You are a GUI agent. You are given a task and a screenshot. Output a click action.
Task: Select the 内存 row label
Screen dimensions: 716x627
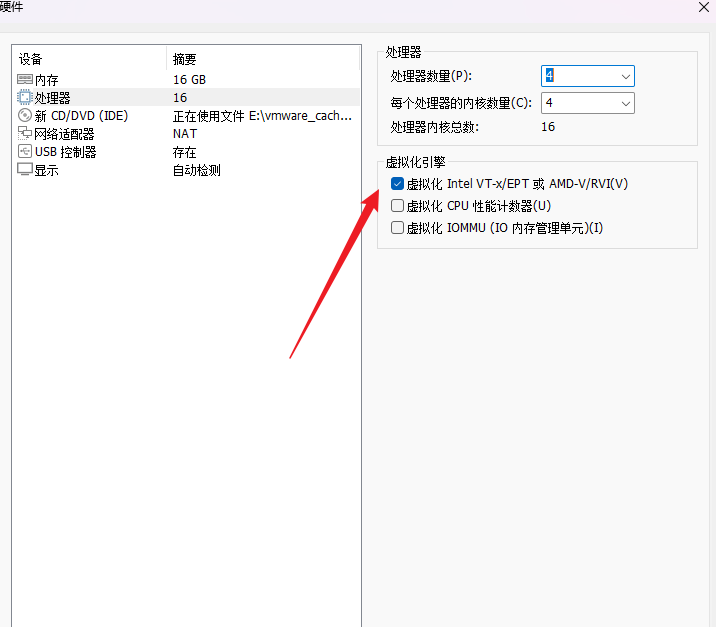(x=47, y=80)
